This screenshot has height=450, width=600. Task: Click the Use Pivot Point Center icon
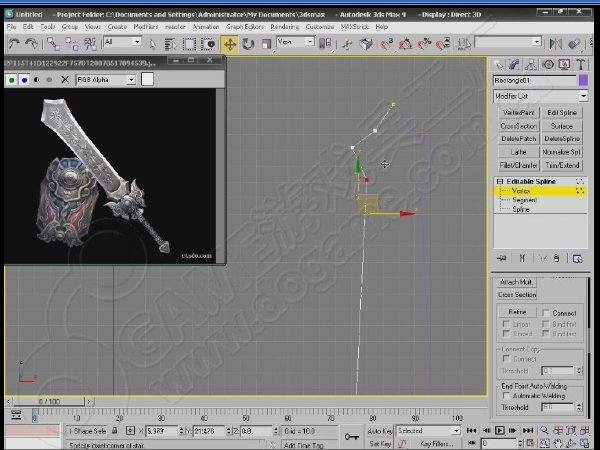(325, 44)
